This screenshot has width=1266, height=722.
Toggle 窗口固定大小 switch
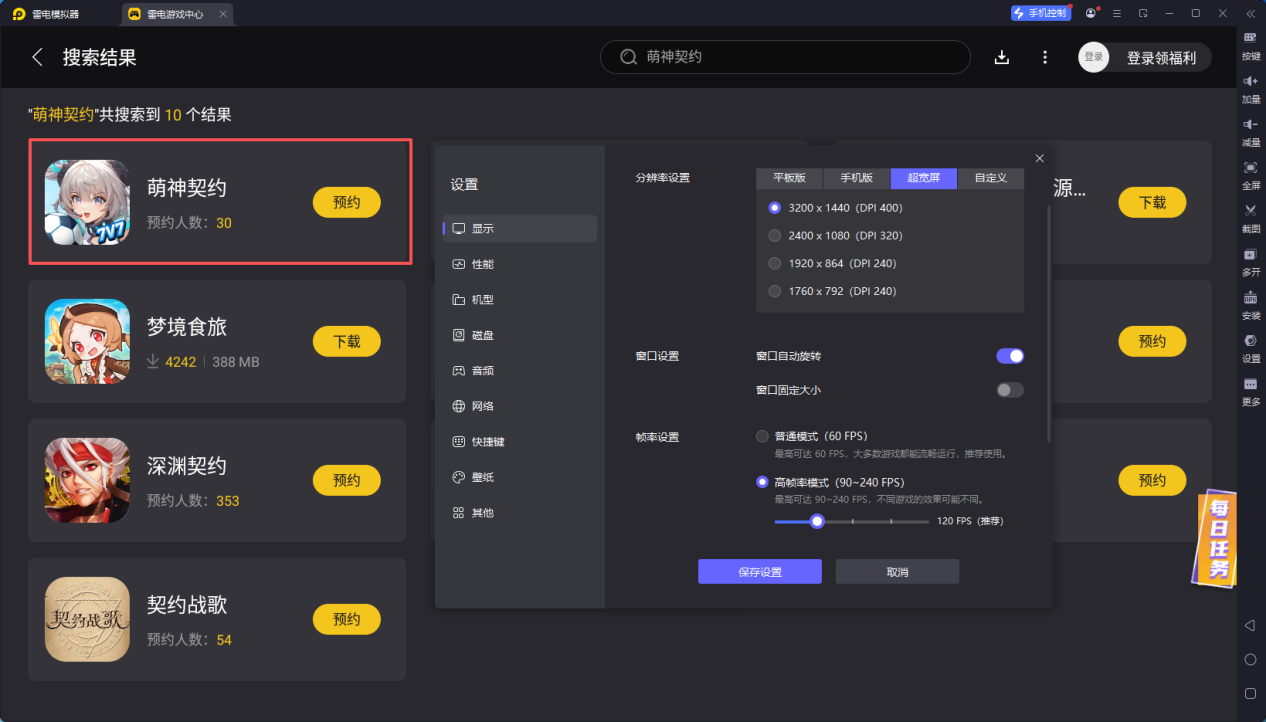point(1010,390)
